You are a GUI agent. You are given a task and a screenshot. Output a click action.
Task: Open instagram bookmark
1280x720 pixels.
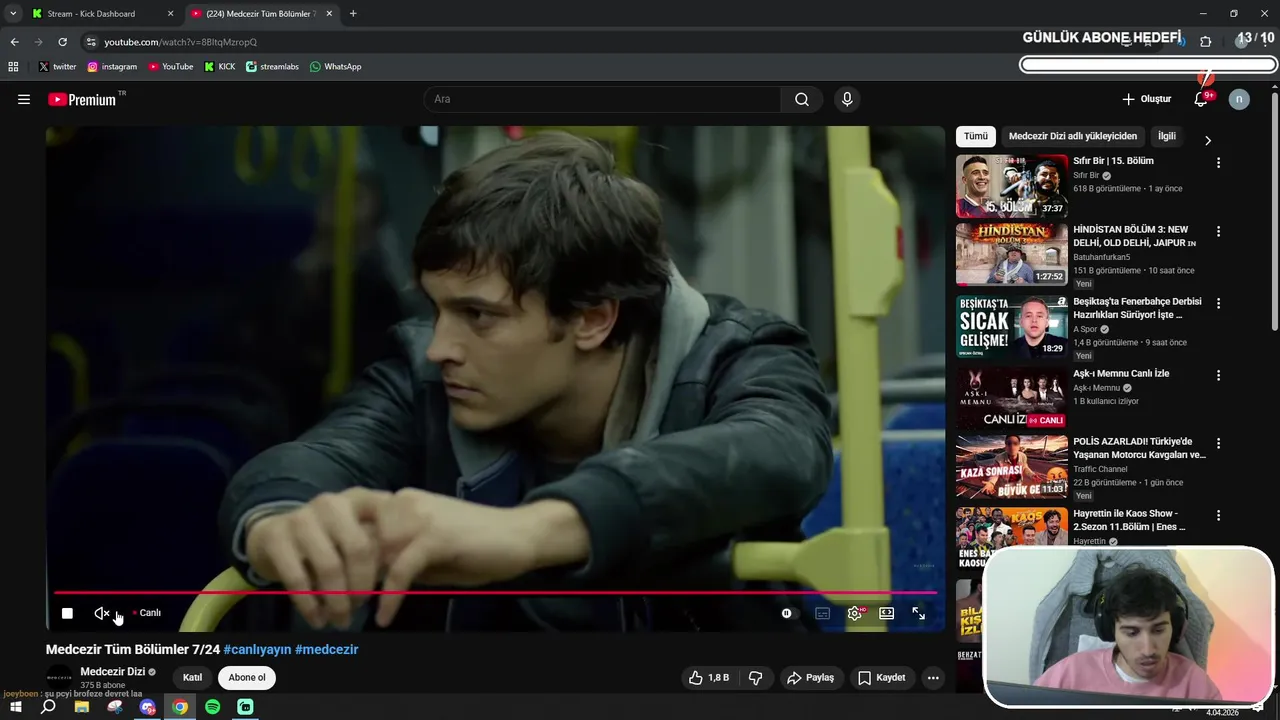coord(112,67)
